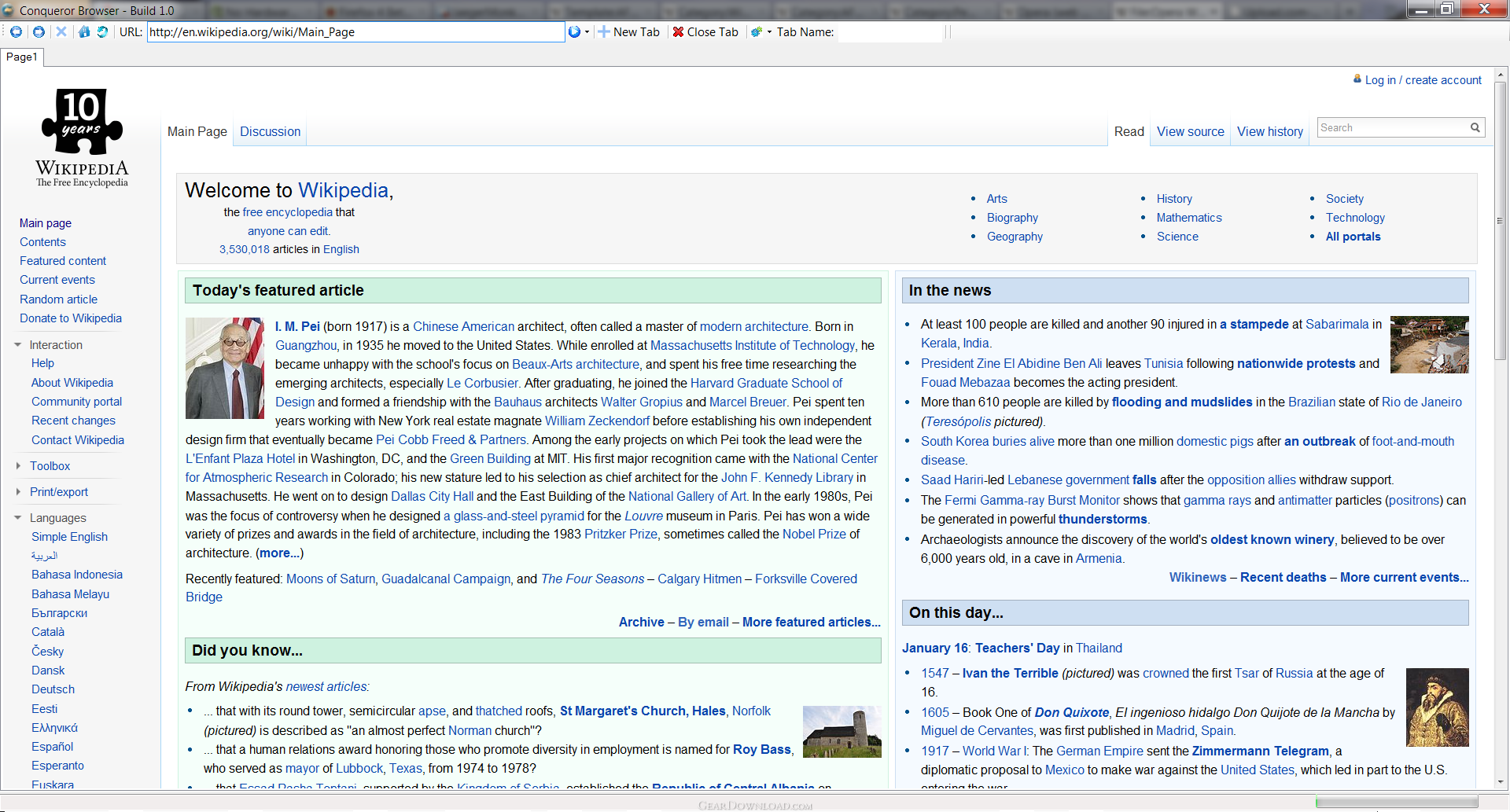Click the Close Tab red X button
Viewport: 1510px width, 812px height.
[705, 31]
